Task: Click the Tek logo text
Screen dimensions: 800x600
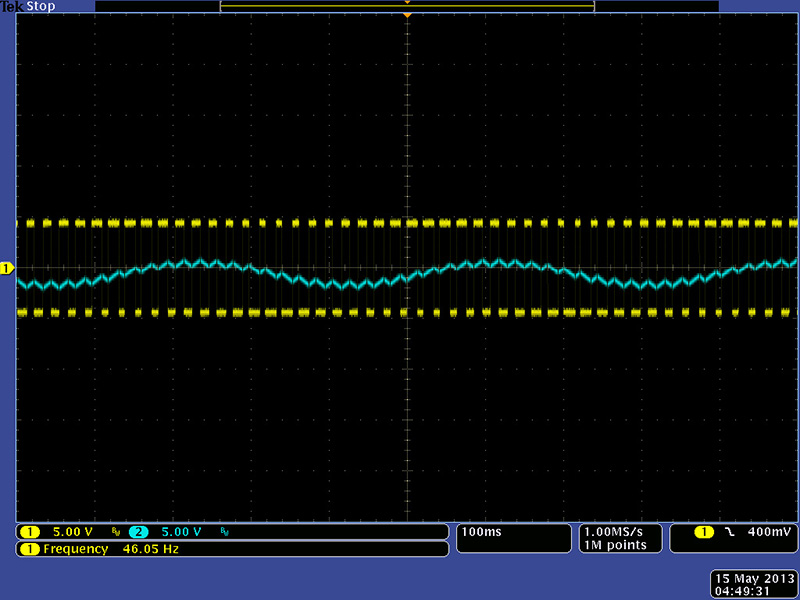Action: (x=13, y=7)
